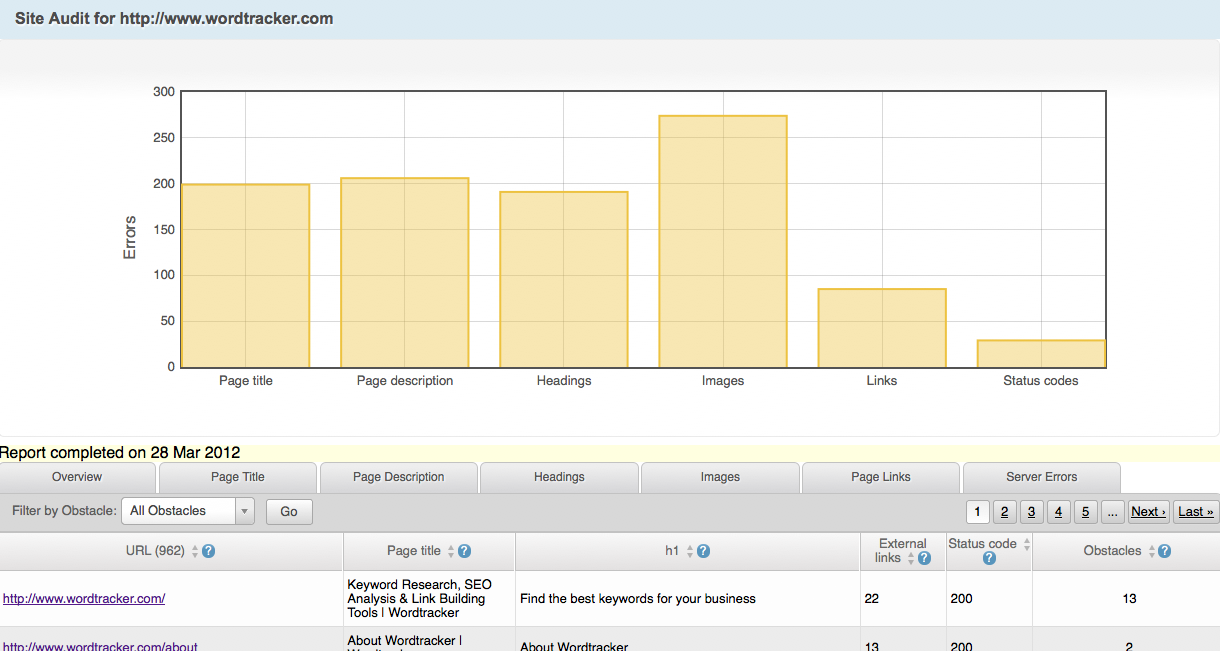
Task: Go to results page 5
Action: tap(1086, 511)
